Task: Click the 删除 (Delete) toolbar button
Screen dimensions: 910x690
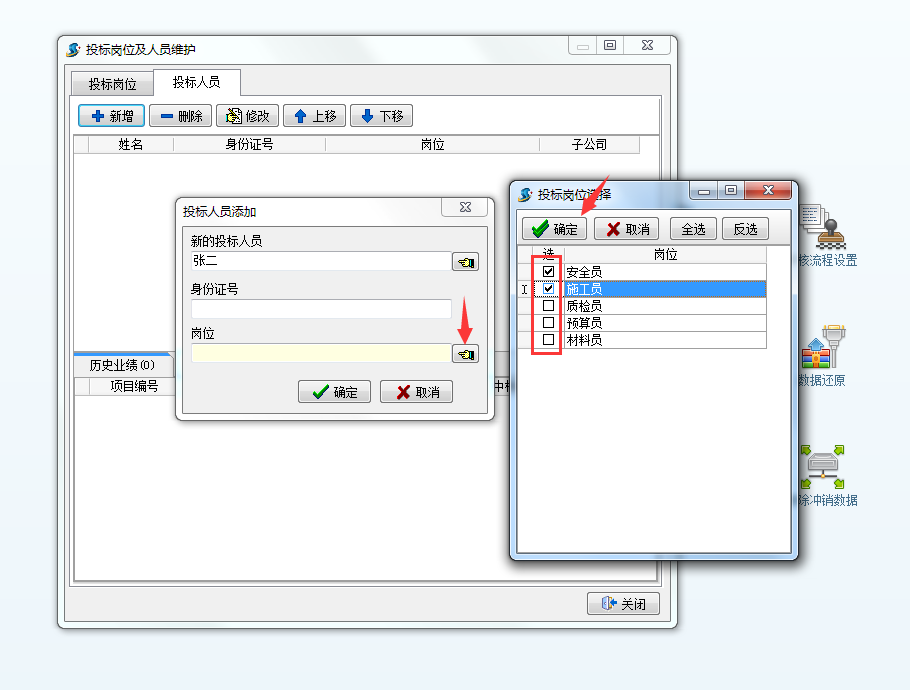Action: coord(181,116)
